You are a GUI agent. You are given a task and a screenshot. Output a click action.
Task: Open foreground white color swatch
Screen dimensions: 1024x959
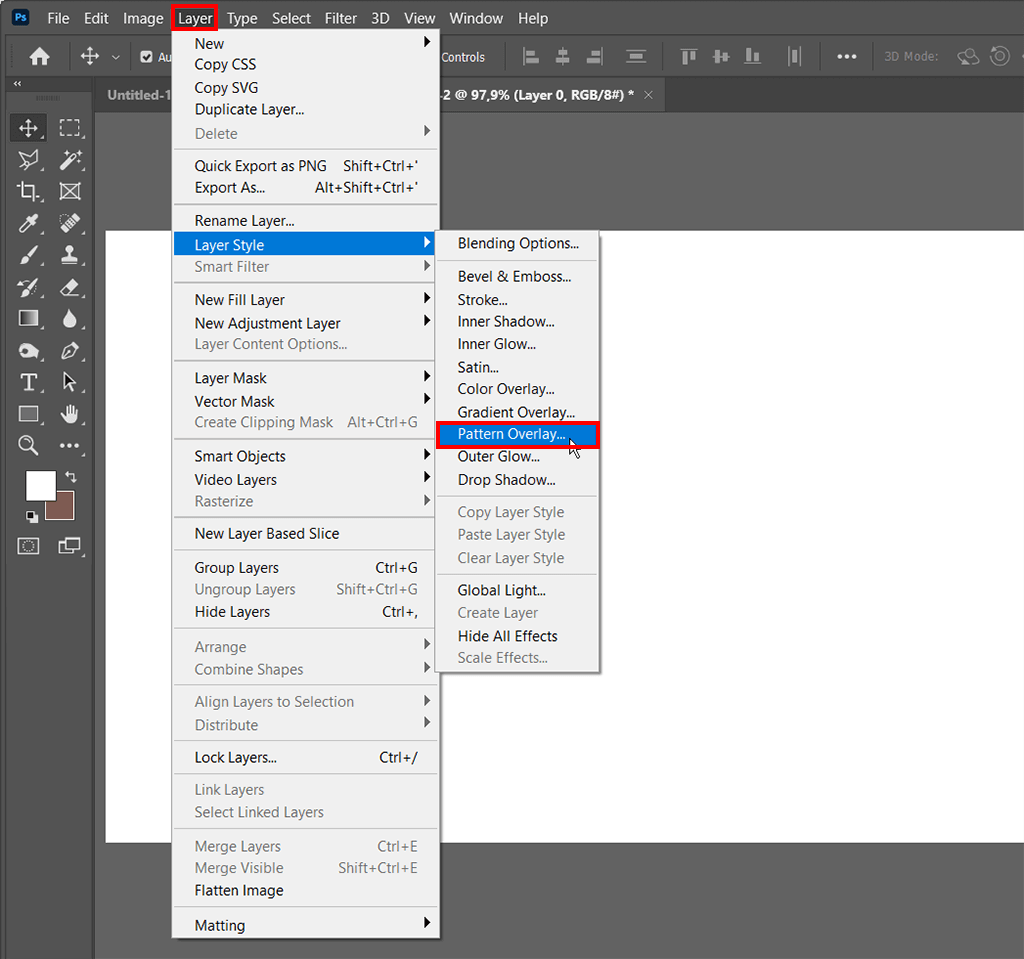38,484
